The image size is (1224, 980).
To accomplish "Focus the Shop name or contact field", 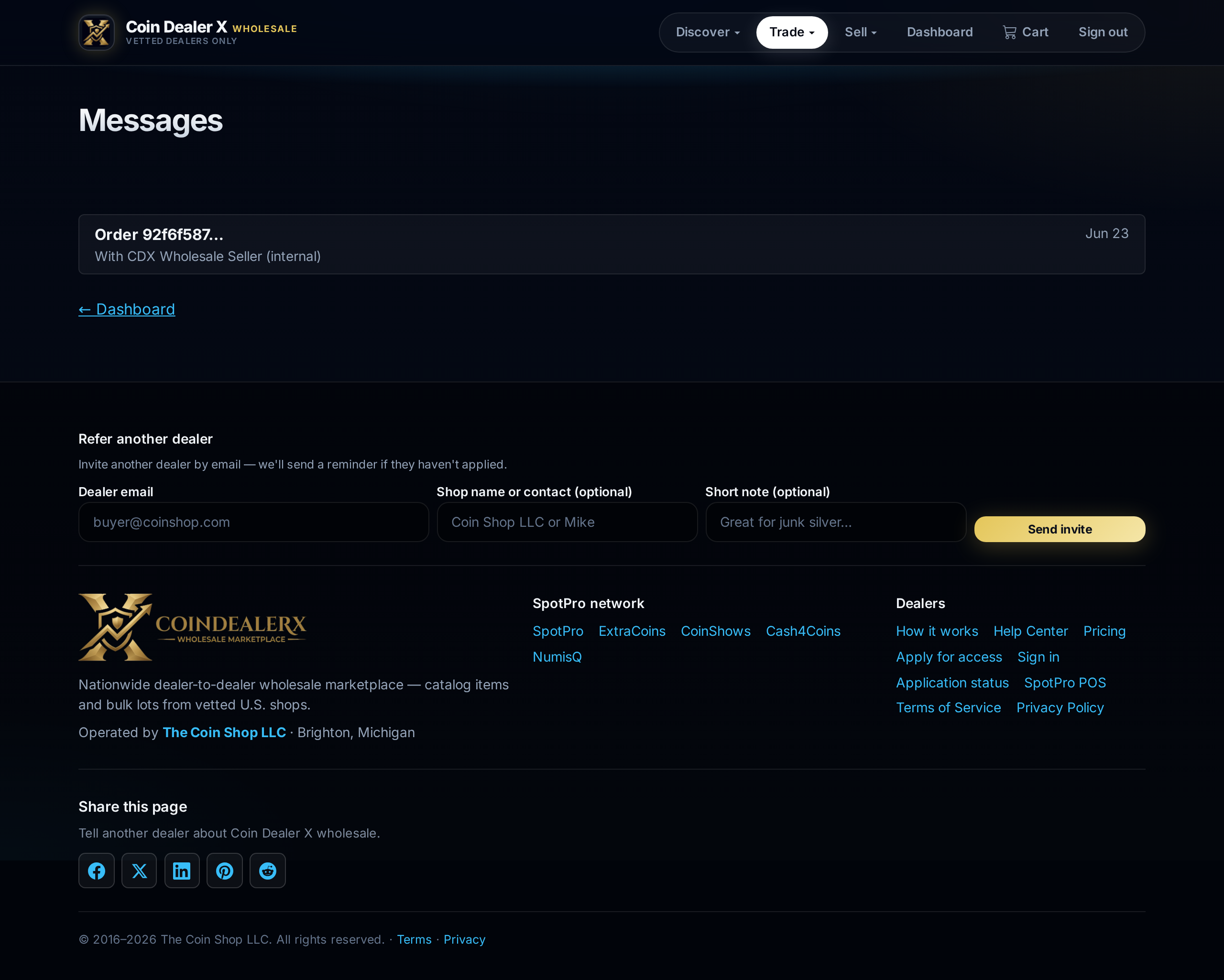I will tap(567, 522).
